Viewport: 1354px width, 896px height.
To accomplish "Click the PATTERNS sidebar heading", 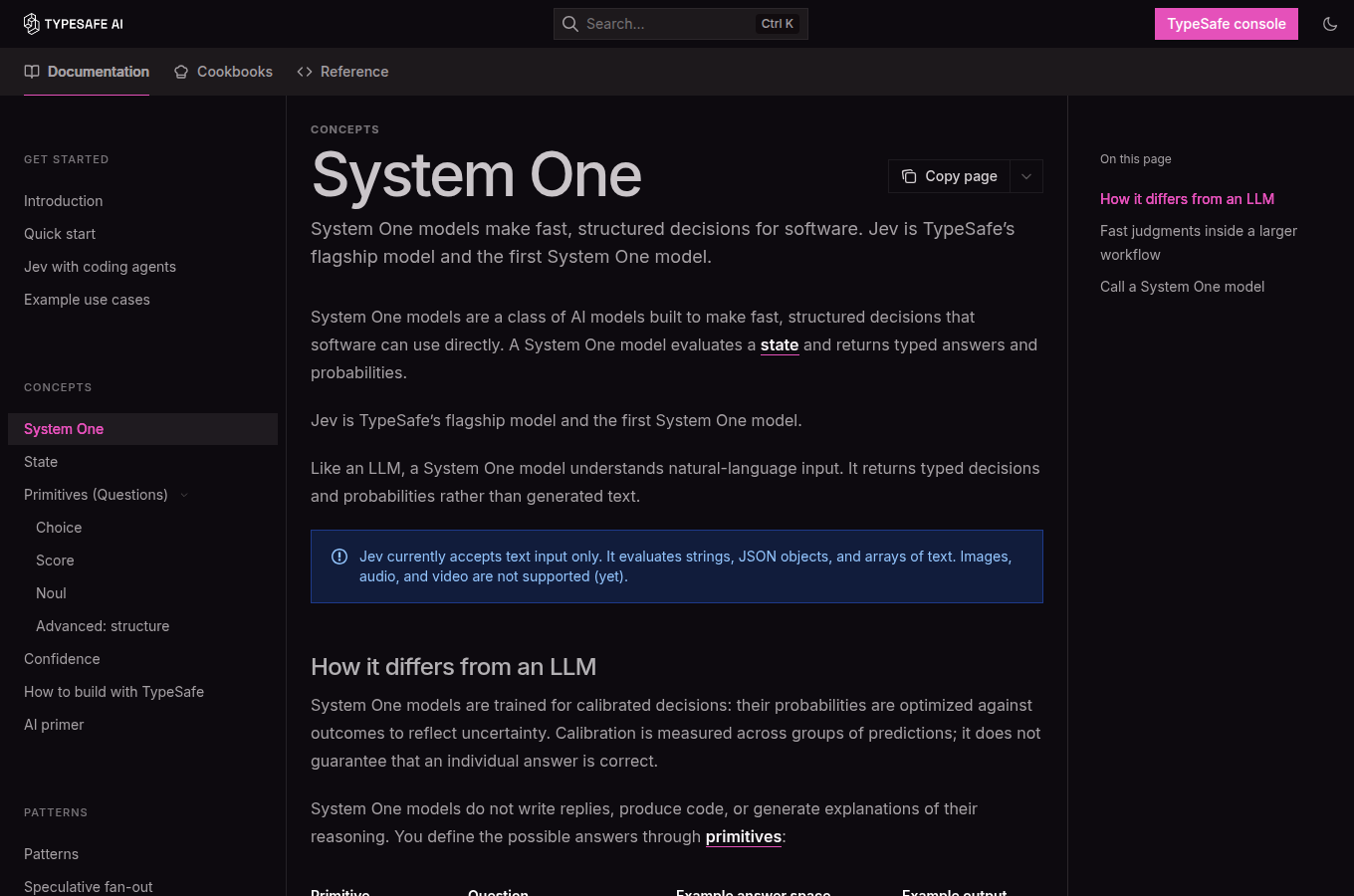I will click(x=56, y=812).
